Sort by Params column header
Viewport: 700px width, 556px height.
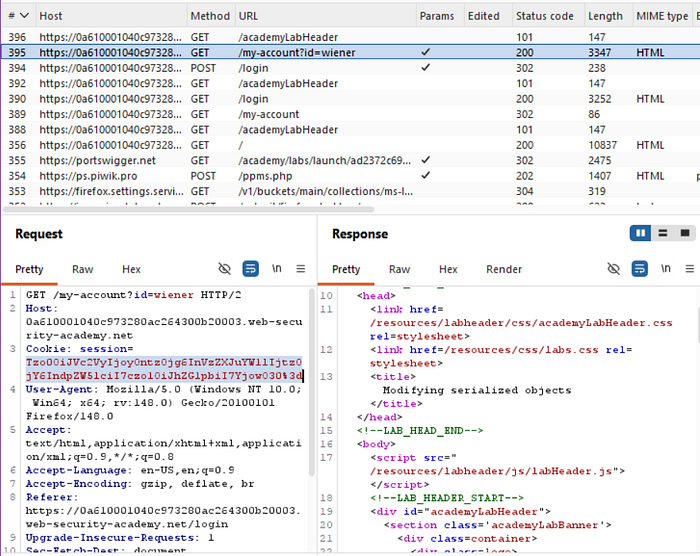(x=440, y=16)
